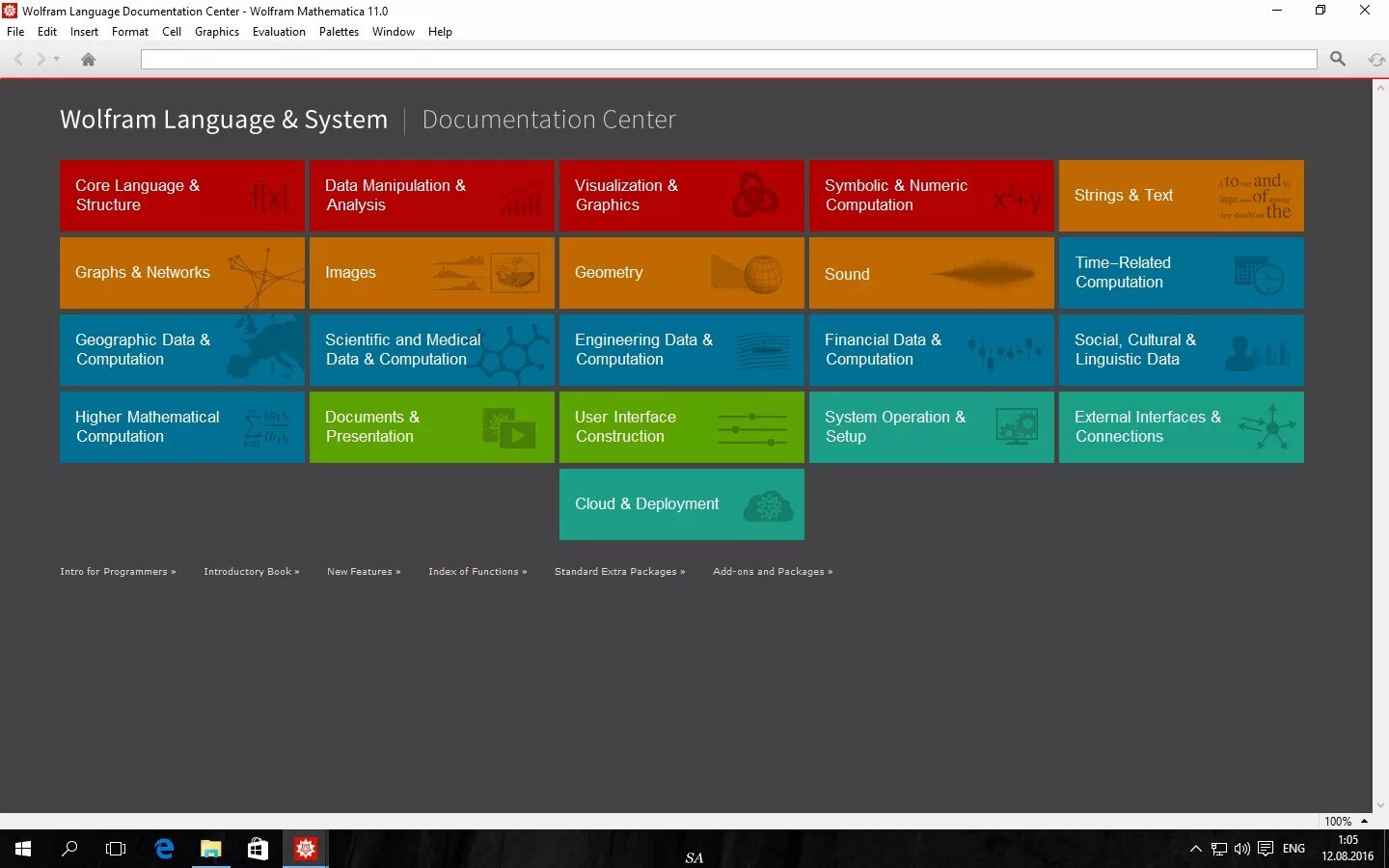
Task: Open Cloud & Deployment tile
Action: tap(682, 504)
